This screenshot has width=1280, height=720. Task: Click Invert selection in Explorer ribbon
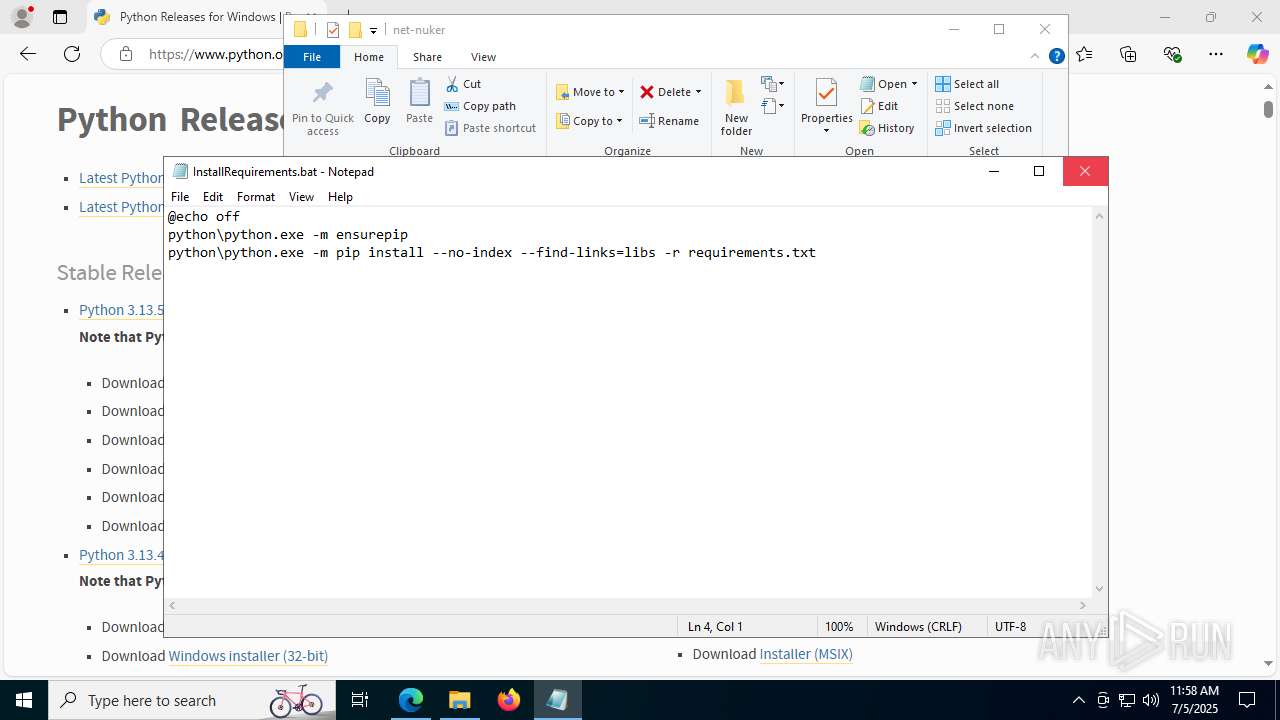pos(983,128)
